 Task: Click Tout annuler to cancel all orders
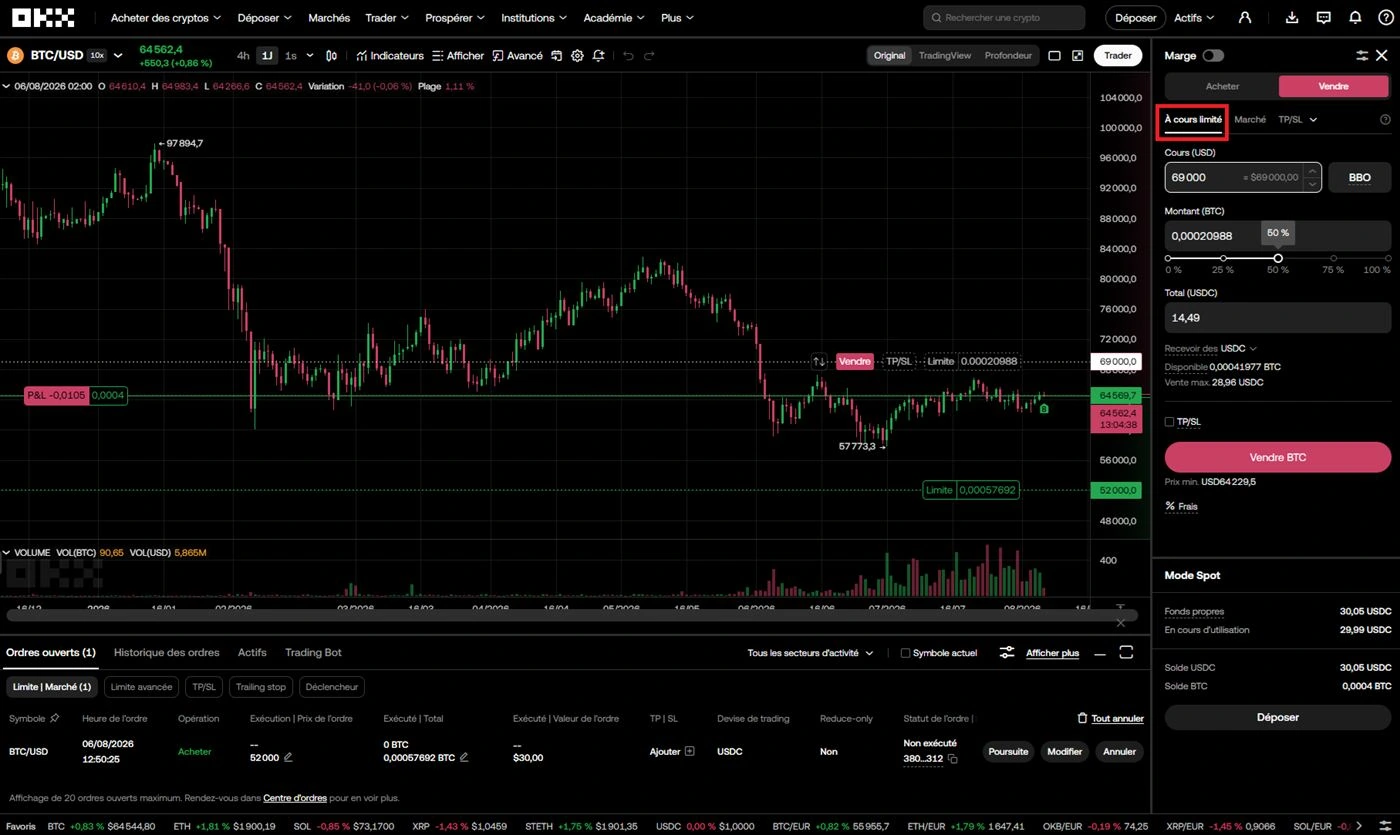pyautogui.click(x=1111, y=719)
